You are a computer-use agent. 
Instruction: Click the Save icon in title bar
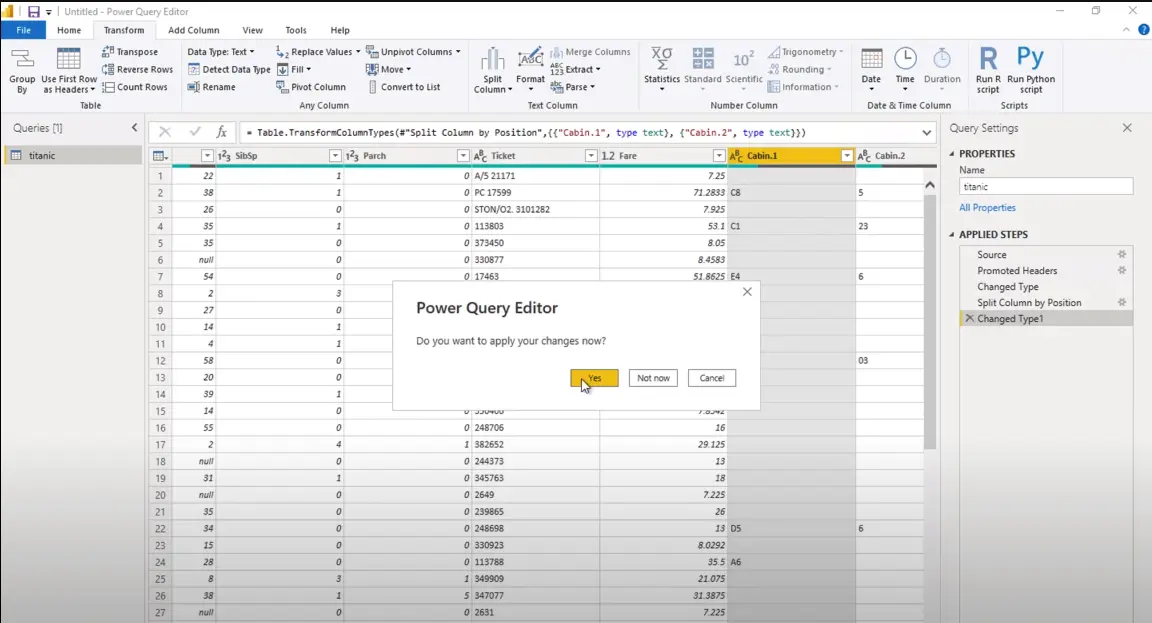tap(34, 12)
